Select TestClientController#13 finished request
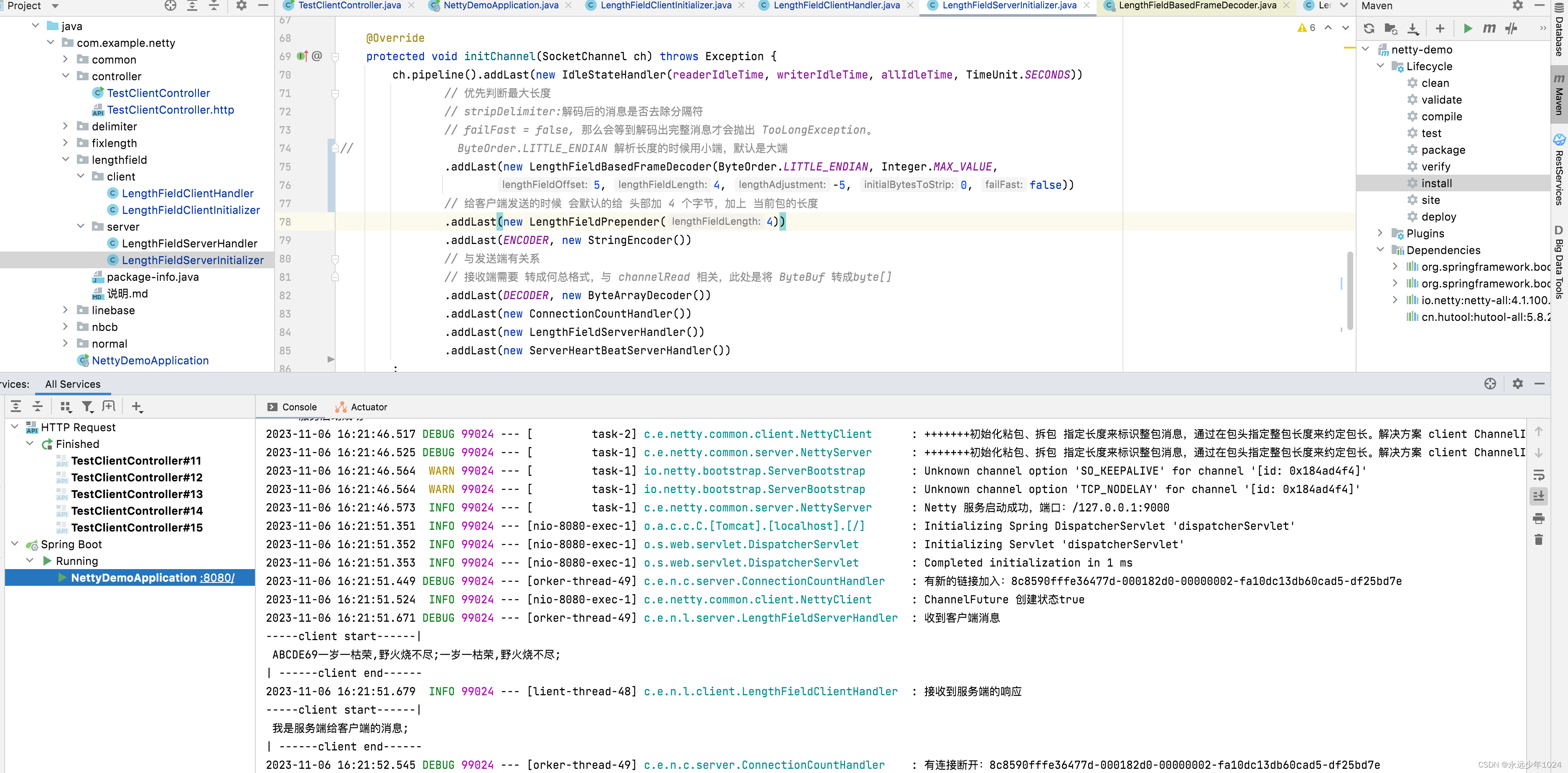The width and height of the screenshot is (1568, 773). pyautogui.click(x=136, y=494)
